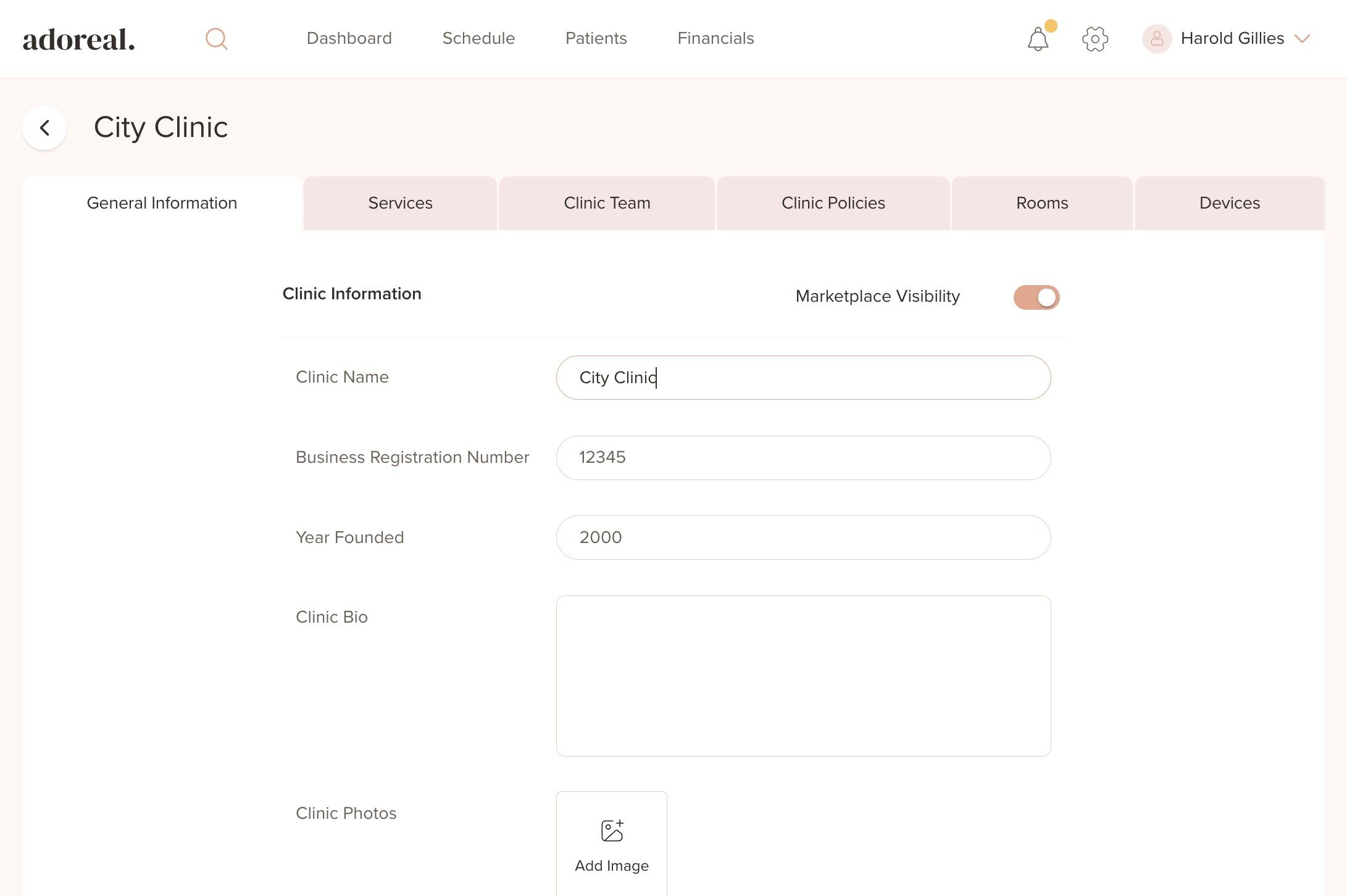Click the Add Image photo icon
1347x896 pixels.
click(x=612, y=831)
